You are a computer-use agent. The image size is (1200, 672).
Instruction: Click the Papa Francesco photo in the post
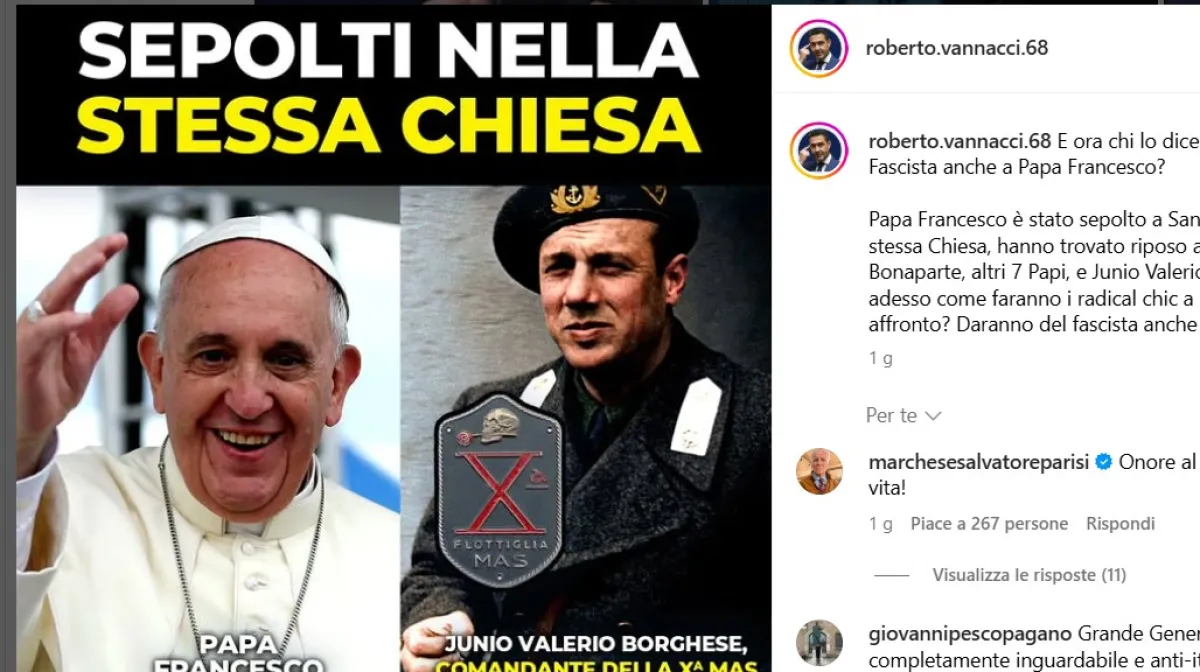point(208,428)
